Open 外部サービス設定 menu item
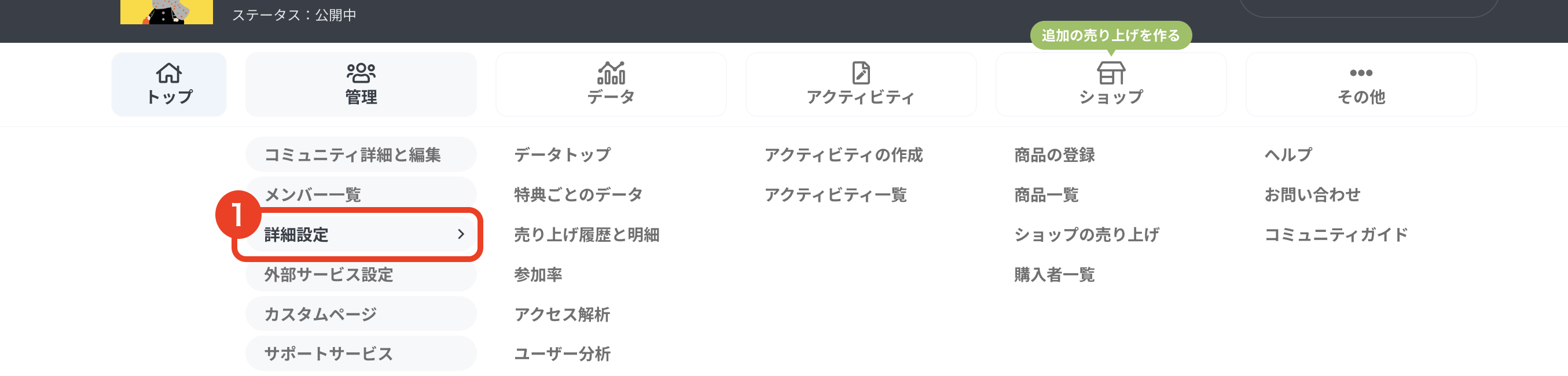The height and width of the screenshot is (376, 1568). [x=329, y=274]
